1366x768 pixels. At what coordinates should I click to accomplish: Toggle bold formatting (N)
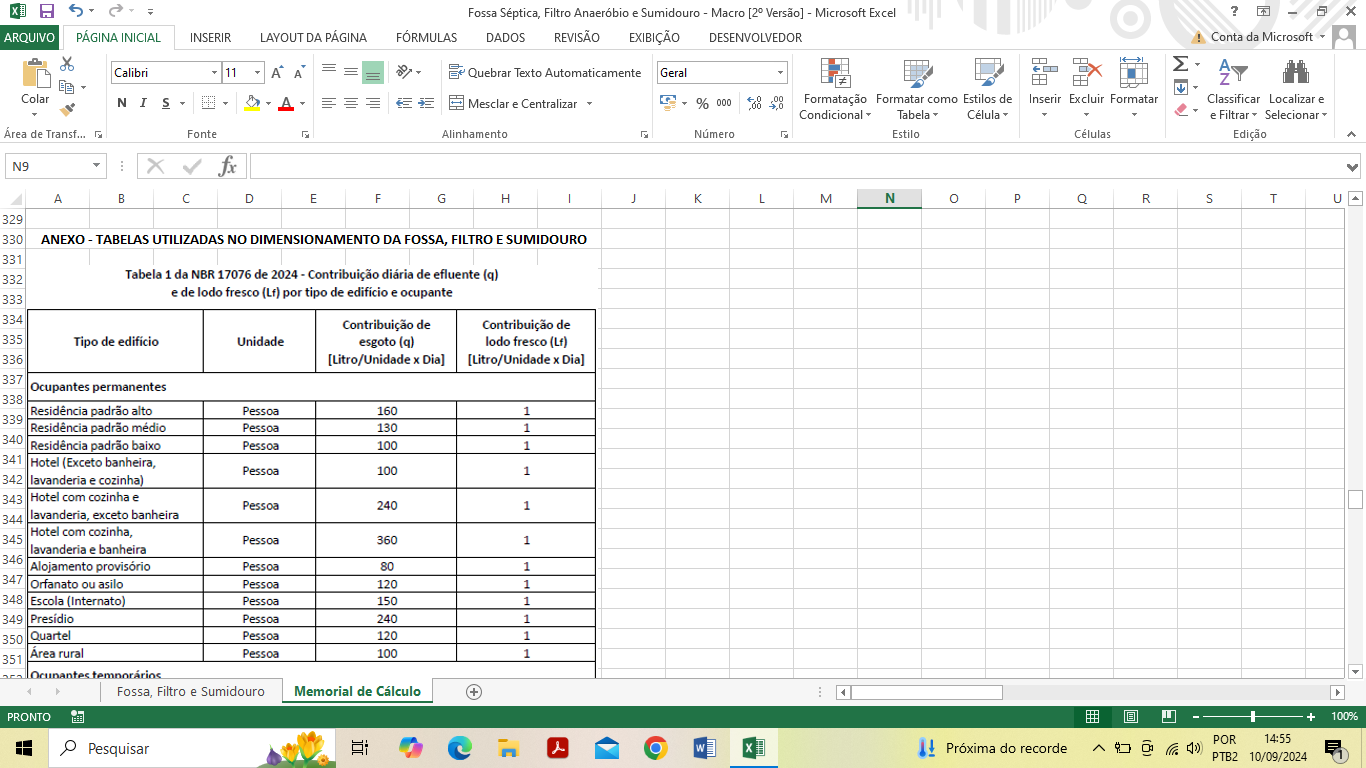click(x=122, y=103)
